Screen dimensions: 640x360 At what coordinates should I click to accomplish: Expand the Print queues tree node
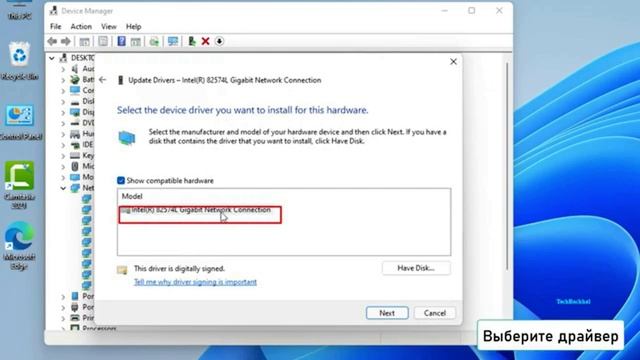[x=63, y=318]
